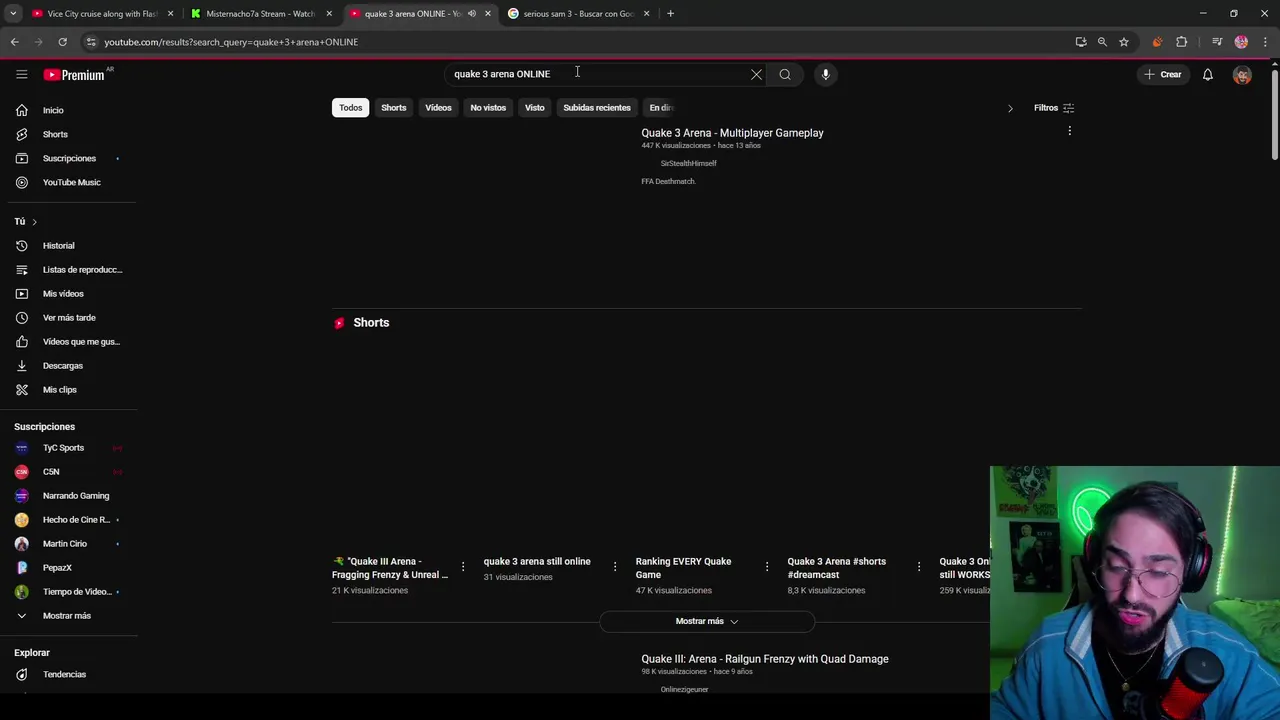
Task: Reload the page
Action: pyautogui.click(x=62, y=42)
